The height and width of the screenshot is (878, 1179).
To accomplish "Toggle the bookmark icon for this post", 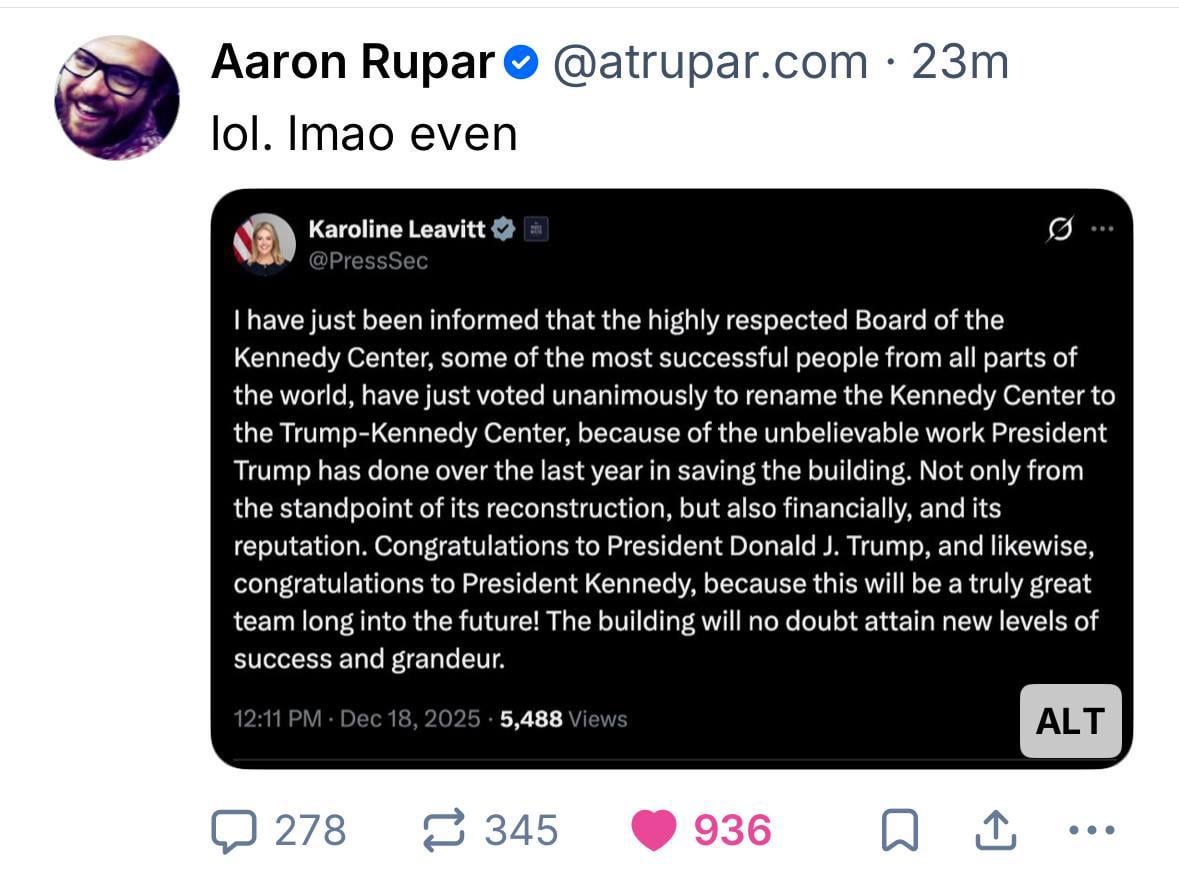I will tap(899, 830).
